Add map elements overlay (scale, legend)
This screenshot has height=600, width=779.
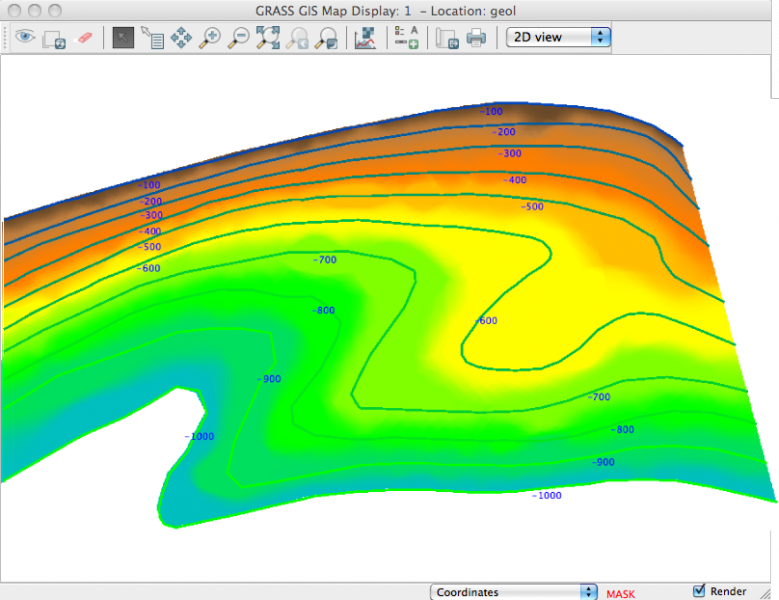point(406,38)
